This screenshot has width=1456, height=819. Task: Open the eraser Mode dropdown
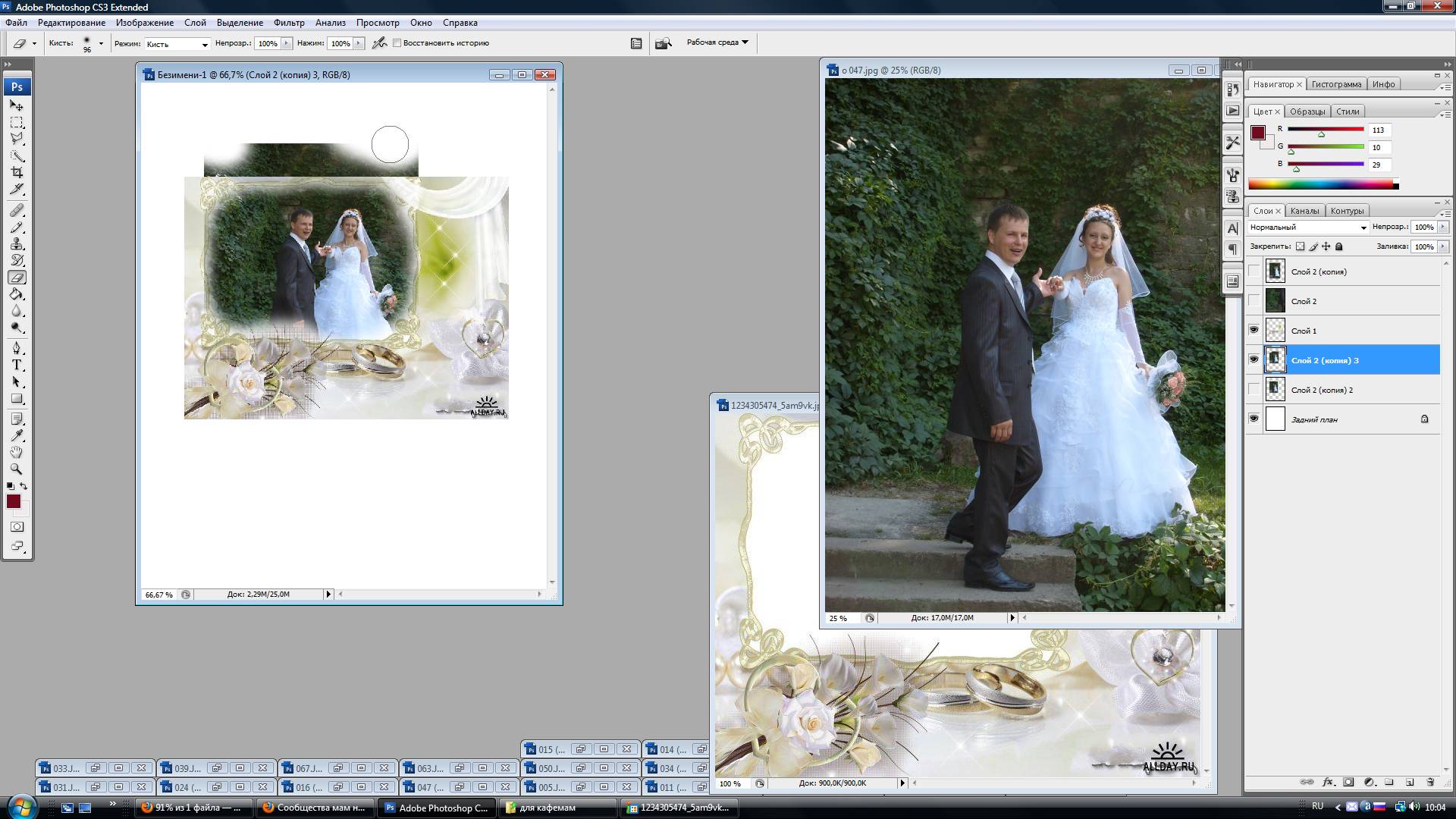coord(177,44)
